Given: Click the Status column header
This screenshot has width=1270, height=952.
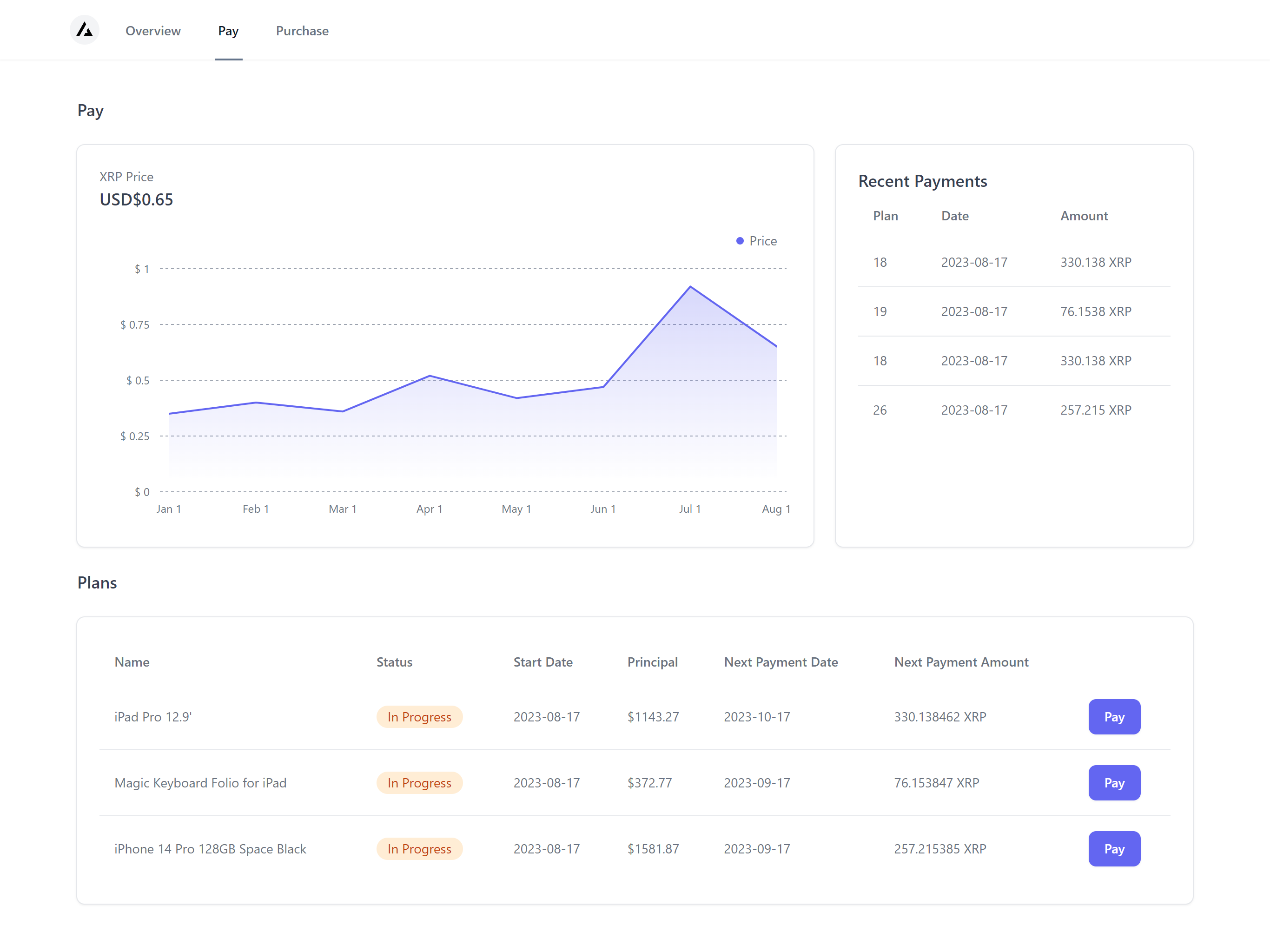Looking at the screenshot, I should [x=394, y=662].
